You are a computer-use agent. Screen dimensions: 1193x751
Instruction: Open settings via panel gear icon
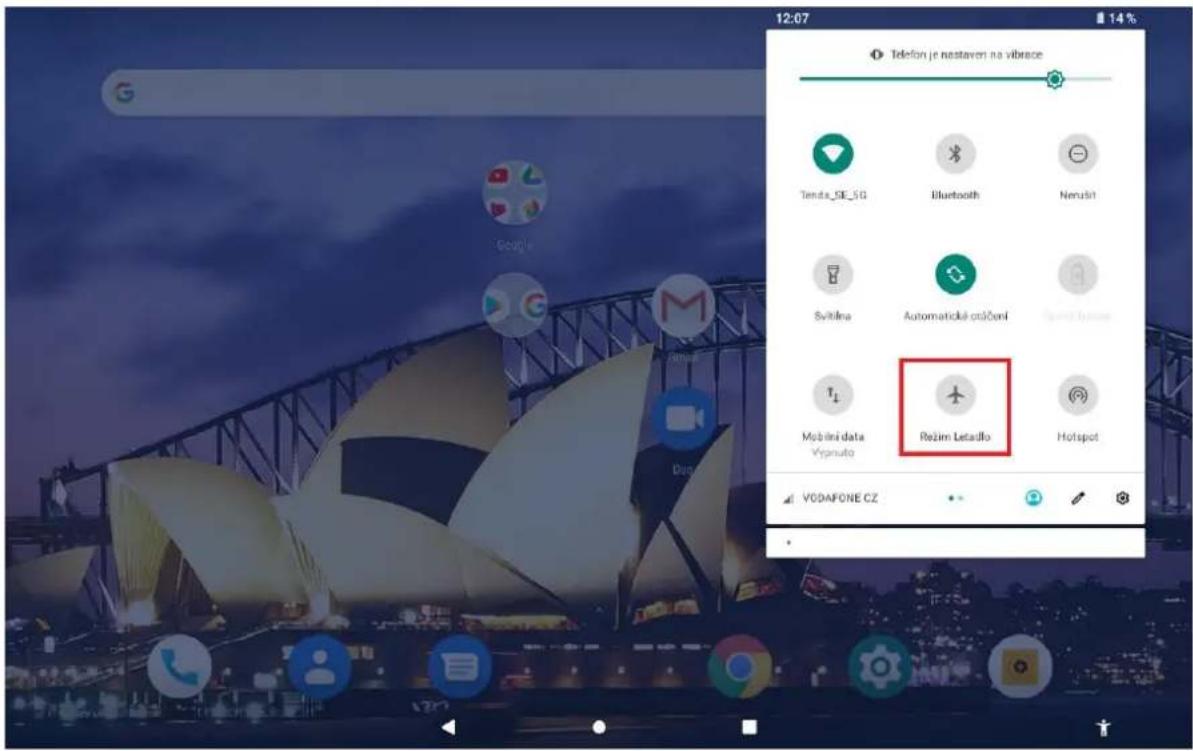(x=1122, y=498)
